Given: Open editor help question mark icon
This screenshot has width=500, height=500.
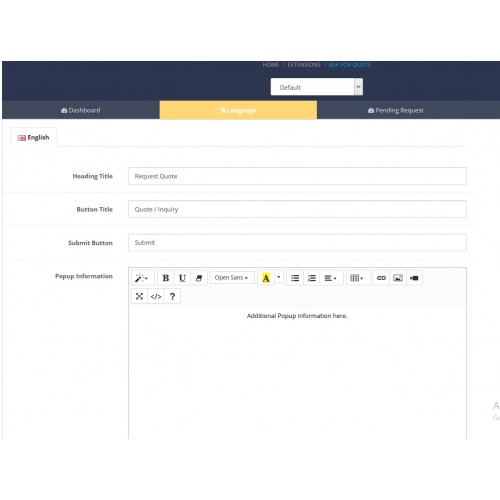Looking at the screenshot, I should pyautogui.click(x=172, y=296).
